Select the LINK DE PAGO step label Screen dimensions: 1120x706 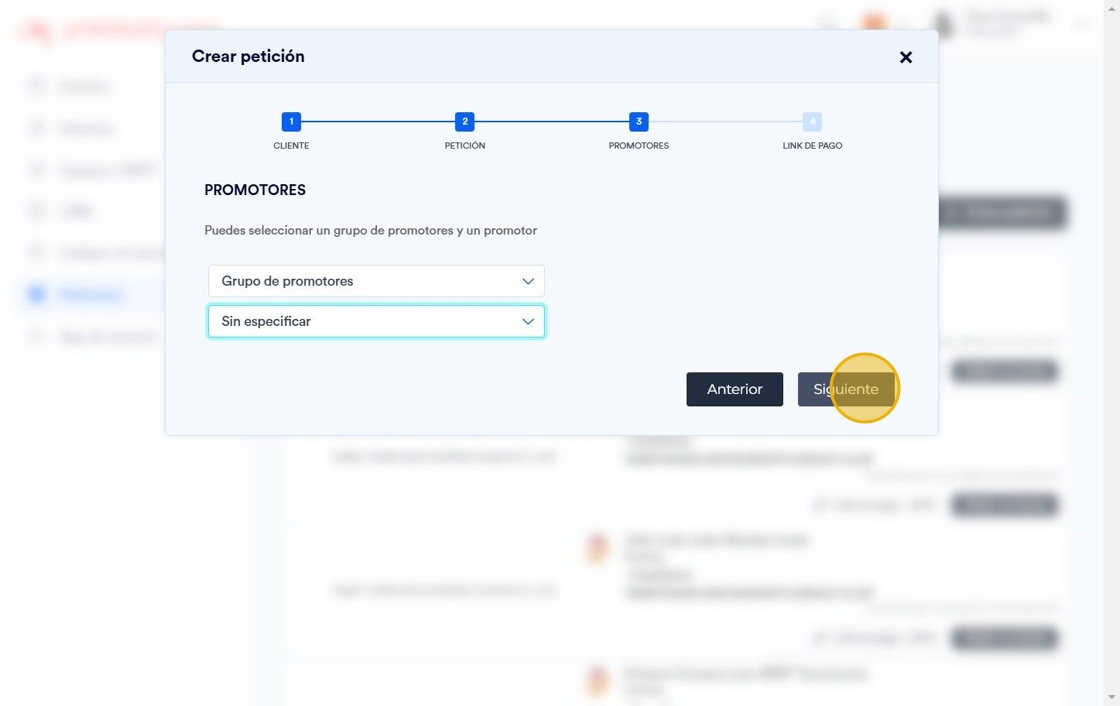point(812,146)
